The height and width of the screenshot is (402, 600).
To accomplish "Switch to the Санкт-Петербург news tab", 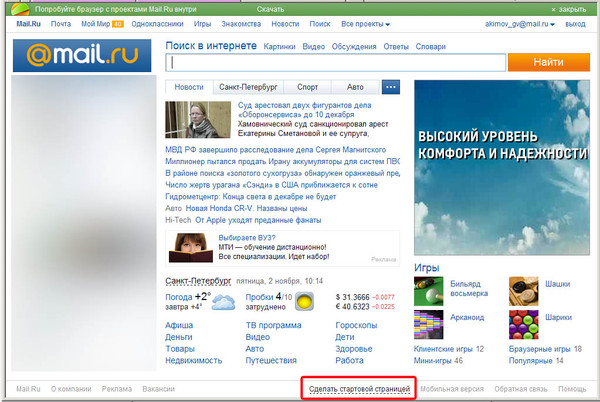I will [248, 87].
